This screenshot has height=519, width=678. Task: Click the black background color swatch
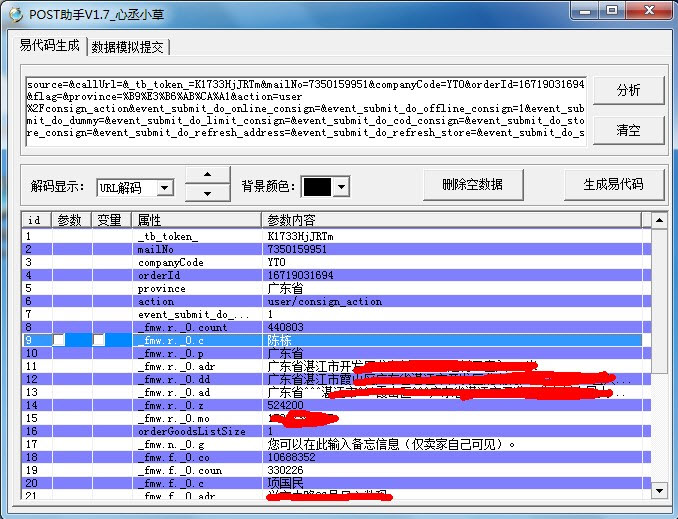pyautogui.click(x=317, y=187)
